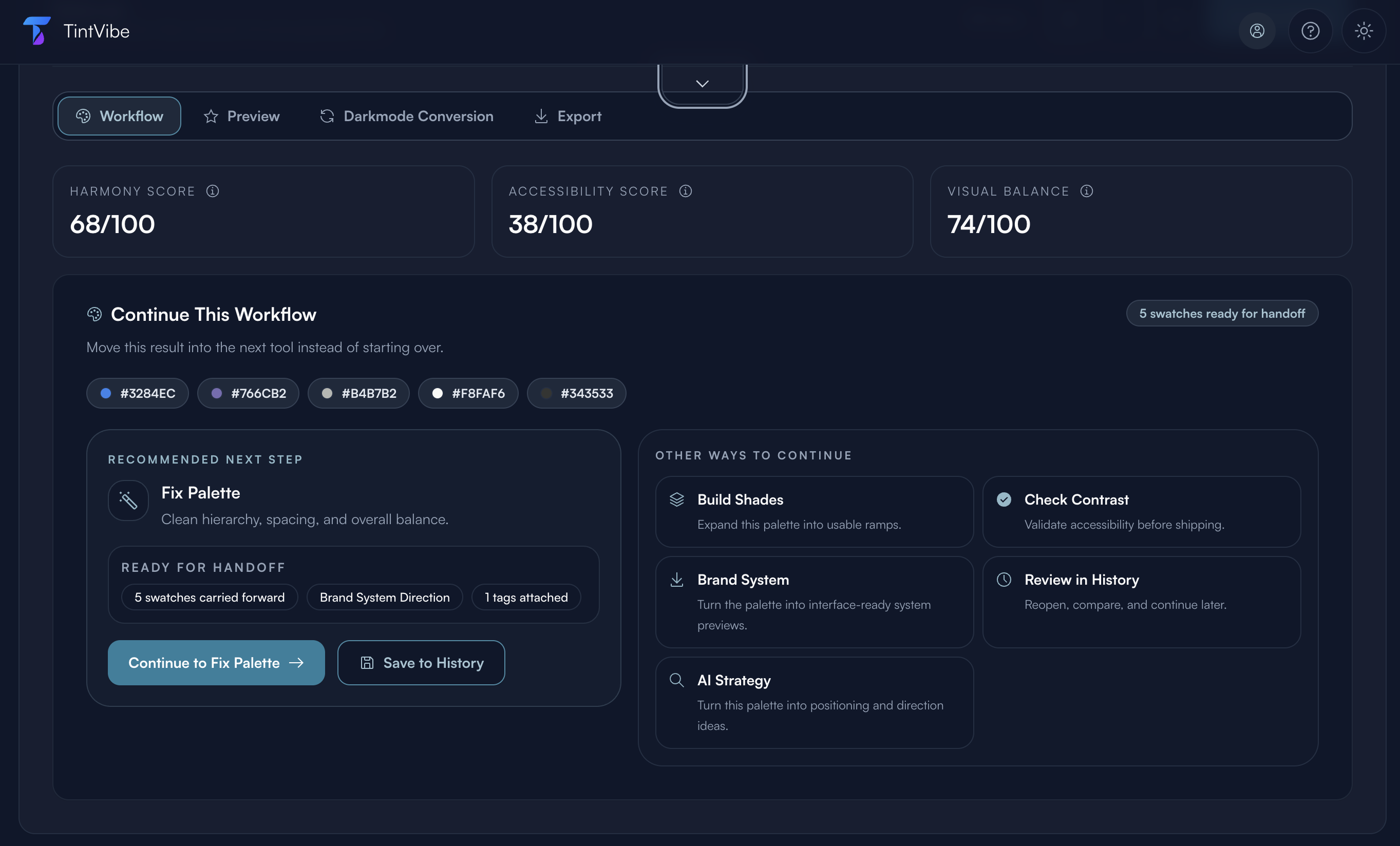
Task: Click the TintVibe brand name text
Action: click(97, 31)
